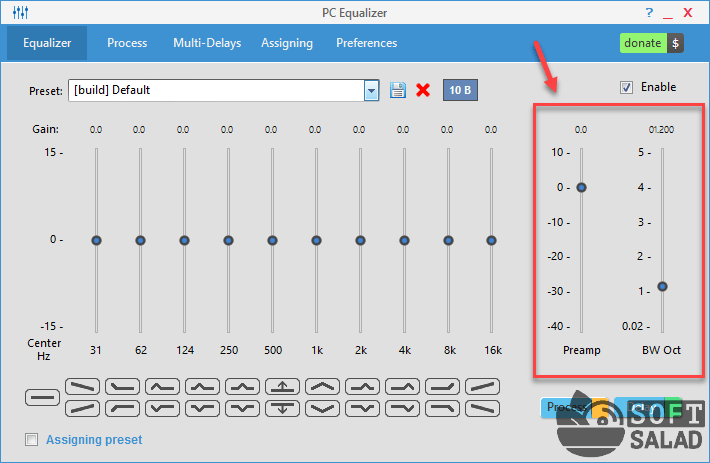Apply narrow dip shape, third in bottom row

click(x=163, y=409)
